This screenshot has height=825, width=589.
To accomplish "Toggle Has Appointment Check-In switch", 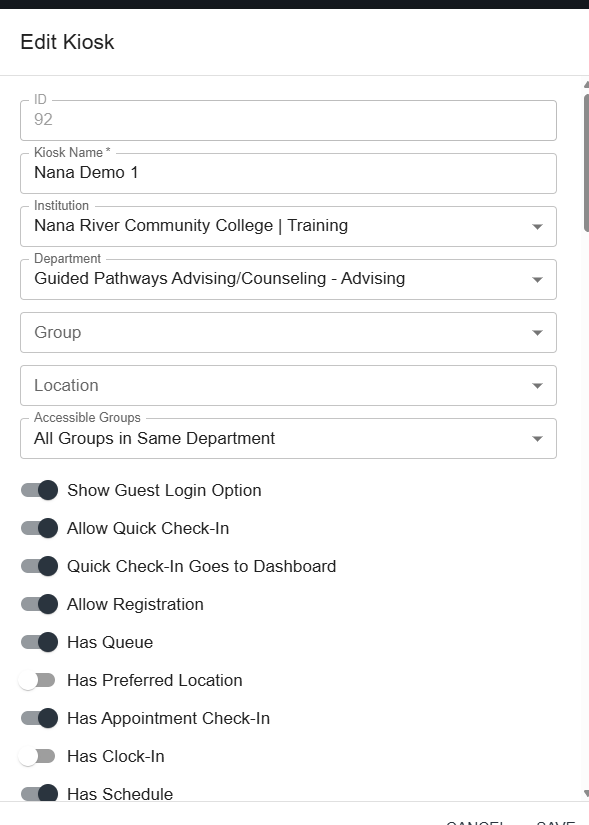I will coord(39,718).
